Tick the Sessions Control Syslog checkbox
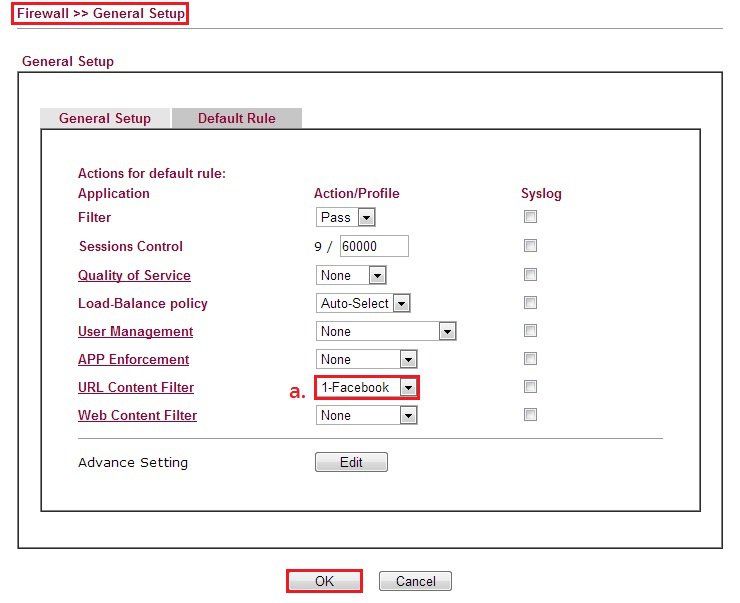This screenshot has width=740, height=603. pyautogui.click(x=530, y=246)
